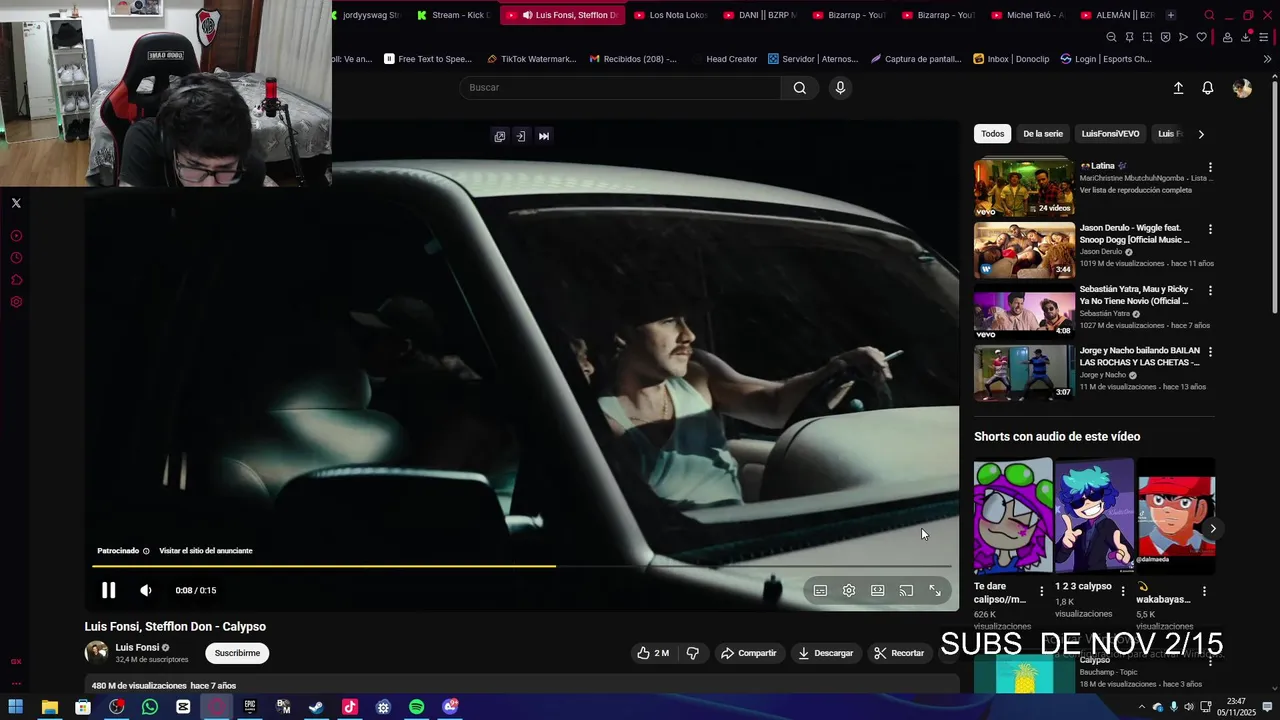This screenshot has width=1280, height=720.
Task: Like the Calypso video
Action: [653, 653]
